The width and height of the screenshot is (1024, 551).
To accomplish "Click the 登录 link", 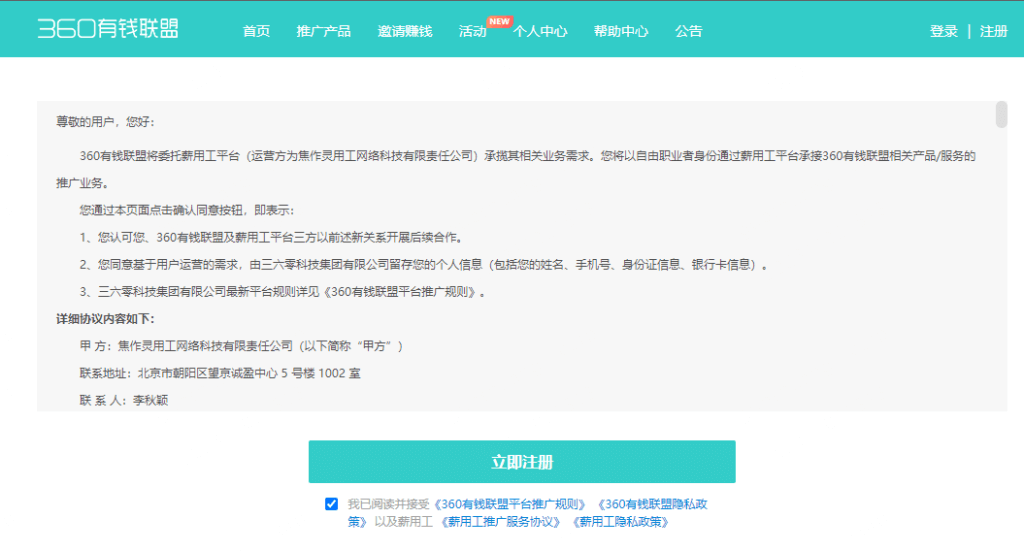I will click(x=944, y=31).
